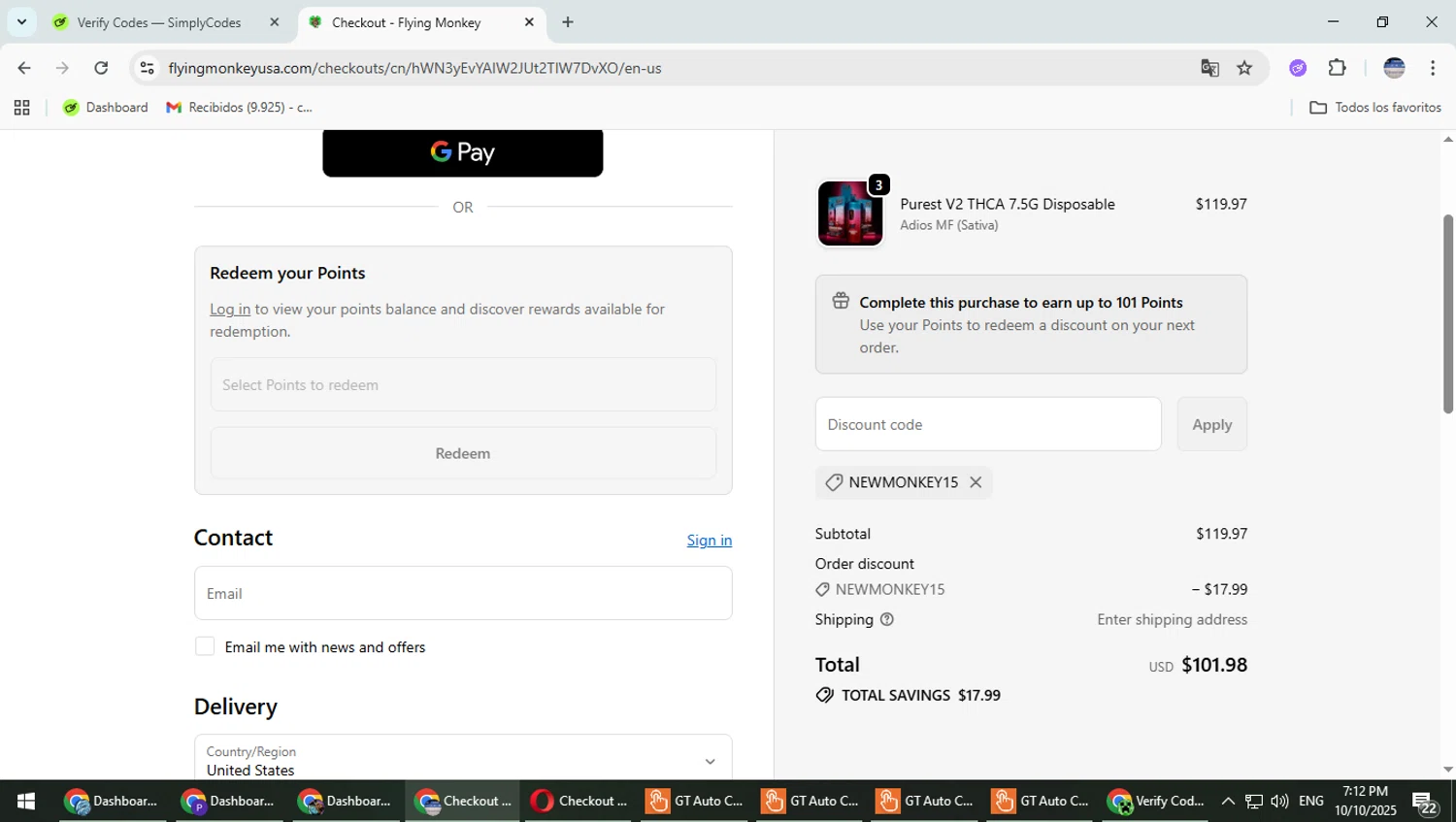
Task: Open the network icon in system tray
Action: tap(1254, 801)
